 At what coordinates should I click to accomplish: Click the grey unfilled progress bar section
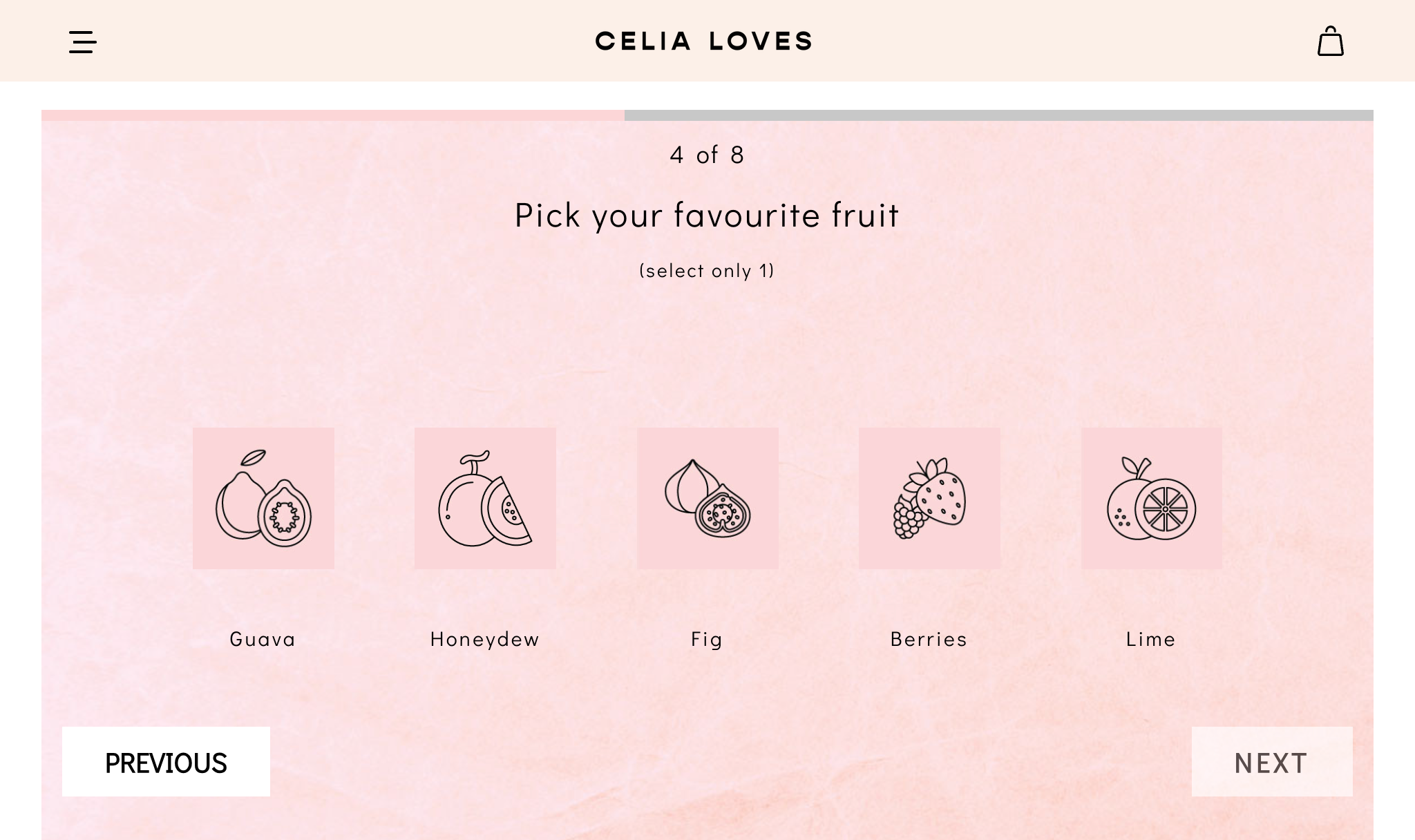(998, 115)
